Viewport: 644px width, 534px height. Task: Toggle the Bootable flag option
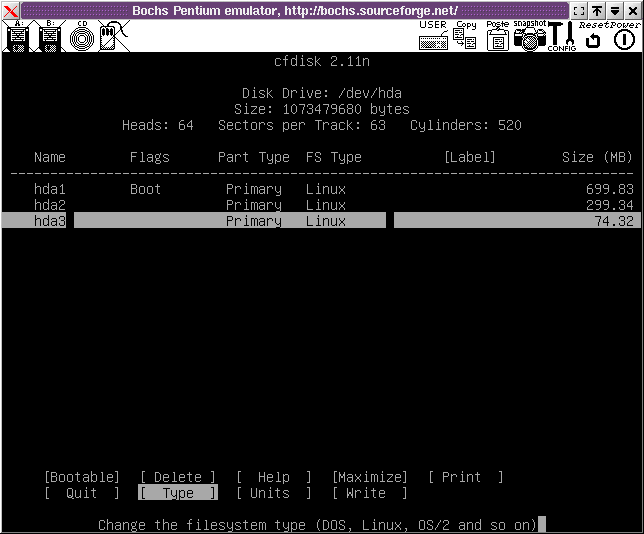pyautogui.click(x=82, y=477)
